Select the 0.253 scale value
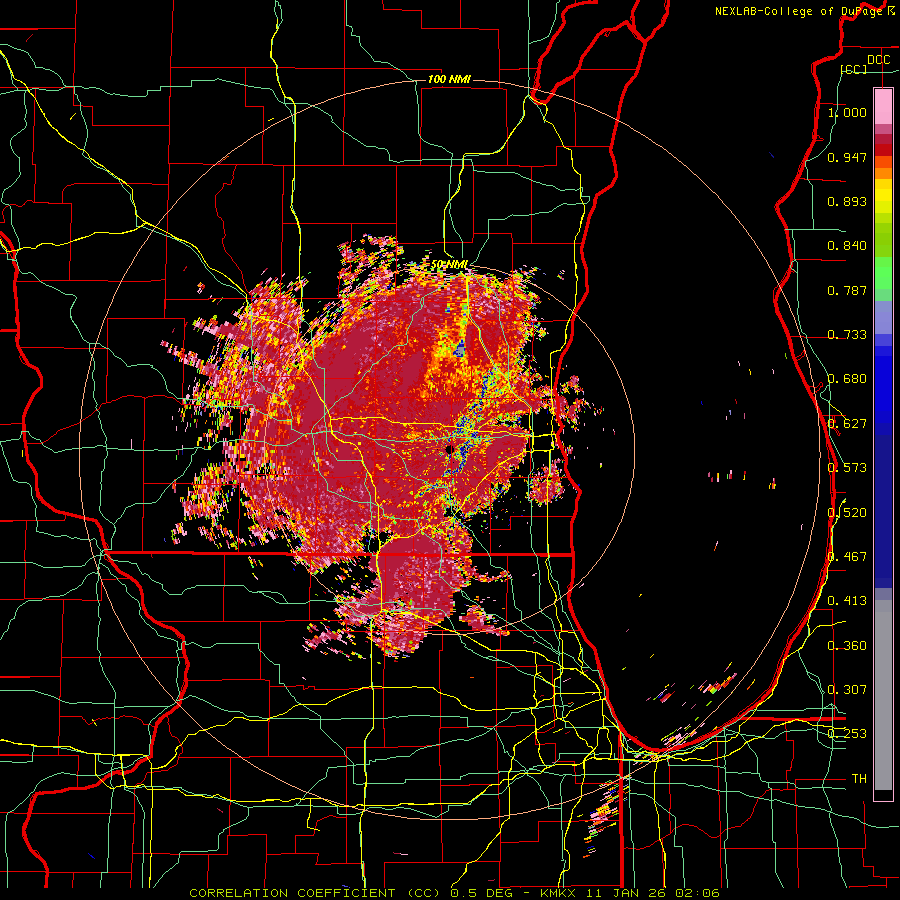 click(x=847, y=734)
